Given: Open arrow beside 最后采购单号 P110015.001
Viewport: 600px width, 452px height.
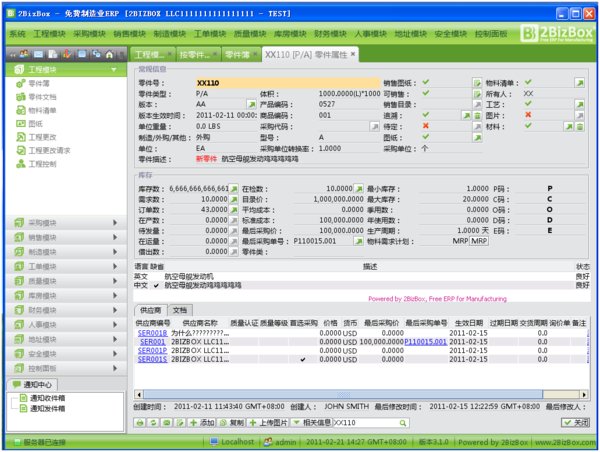Looking at the screenshot, I should pyautogui.click(x=359, y=241).
